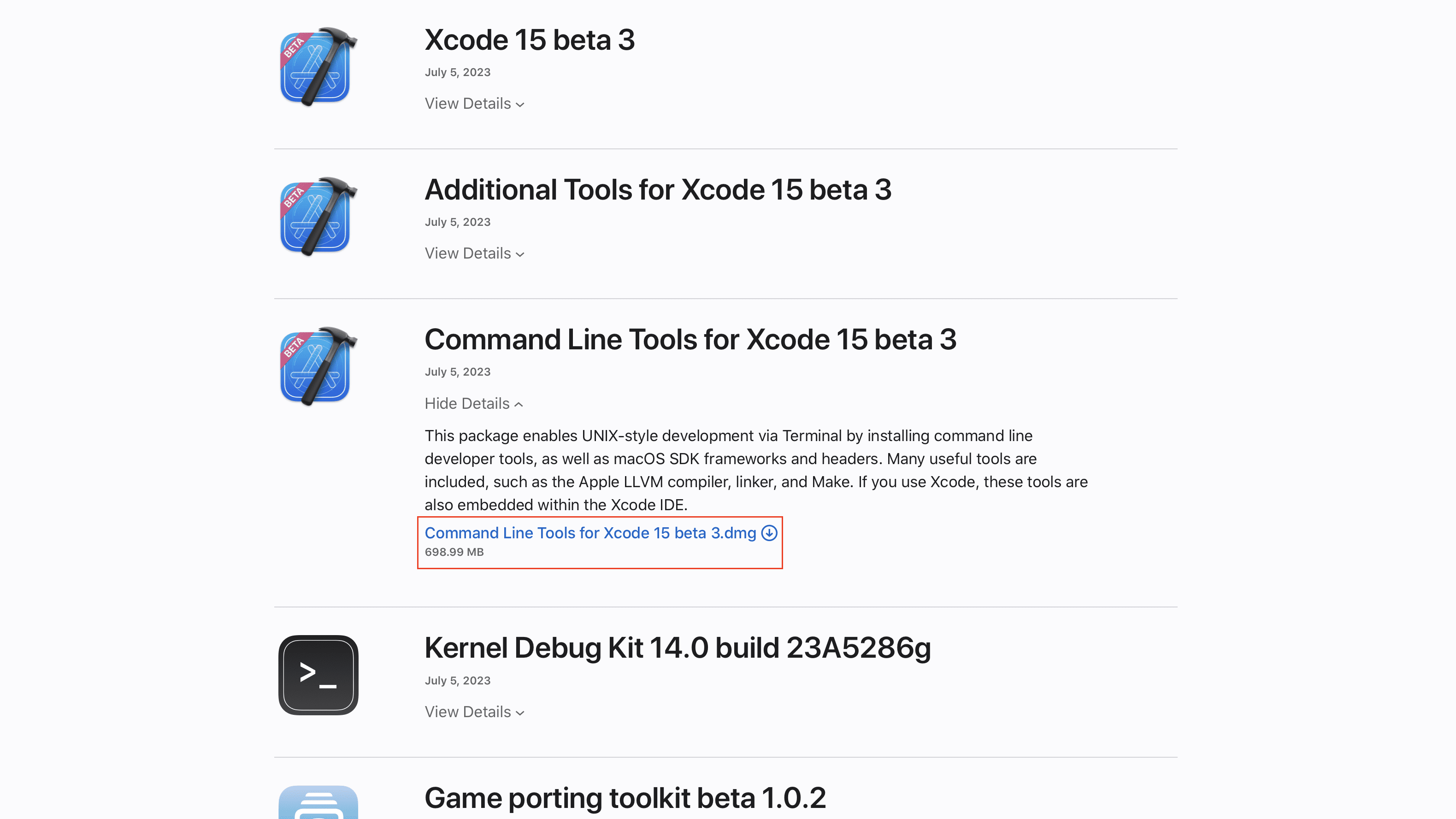The width and height of the screenshot is (1456, 819).
Task: Expand View Details under Xcode 15 beta 3
Action: point(475,103)
